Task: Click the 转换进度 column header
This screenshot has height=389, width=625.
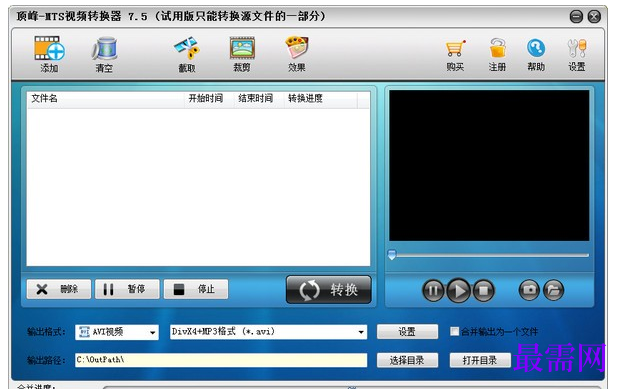Action: (x=320, y=98)
